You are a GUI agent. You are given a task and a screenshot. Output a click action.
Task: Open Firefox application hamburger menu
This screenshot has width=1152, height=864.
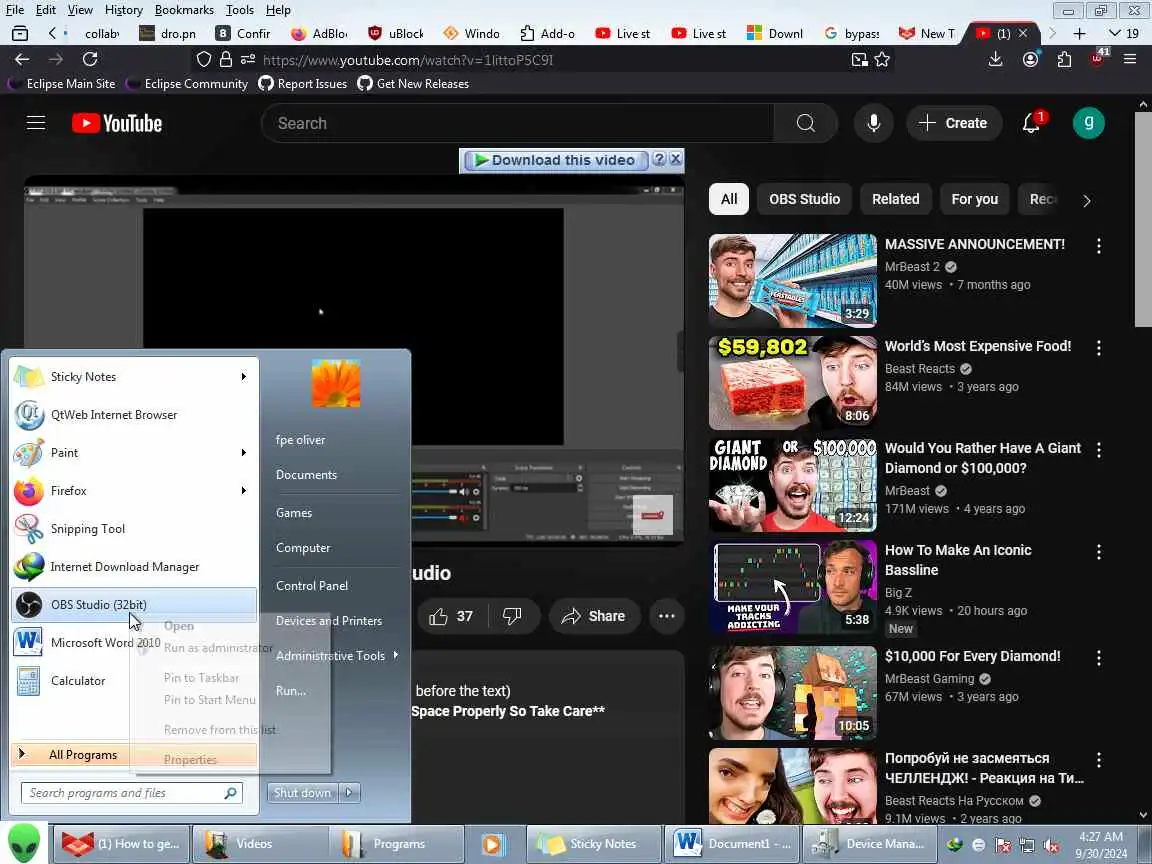coord(1130,60)
